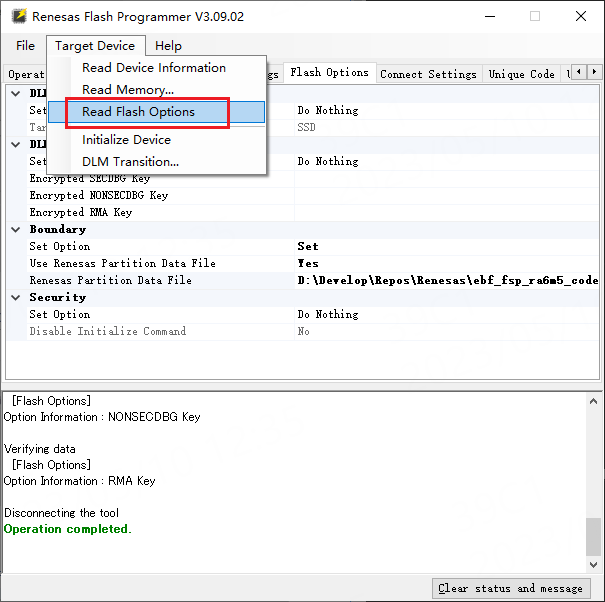Viewport: 605px width, 602px height.
Task: Open the Boundary Set Option value 'Set'
Action: 447,247
